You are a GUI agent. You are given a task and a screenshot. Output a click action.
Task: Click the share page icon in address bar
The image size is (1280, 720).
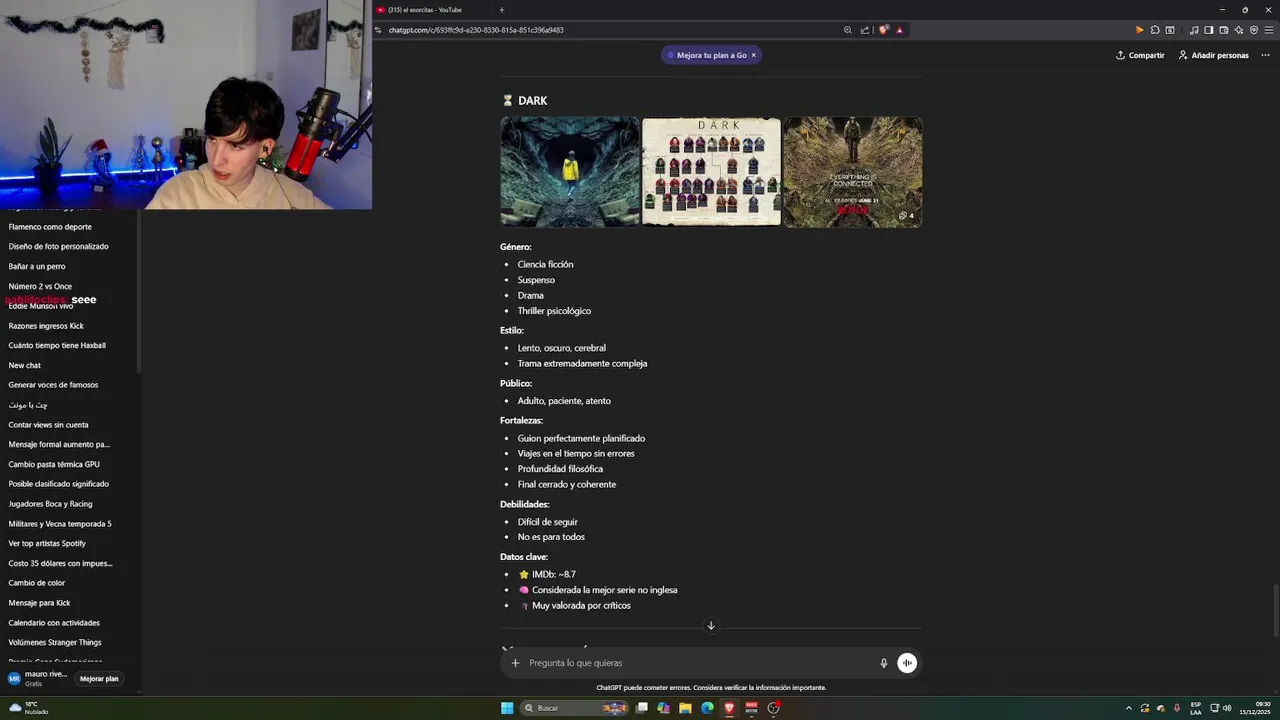pyautogui.click(x=865, y=30)
